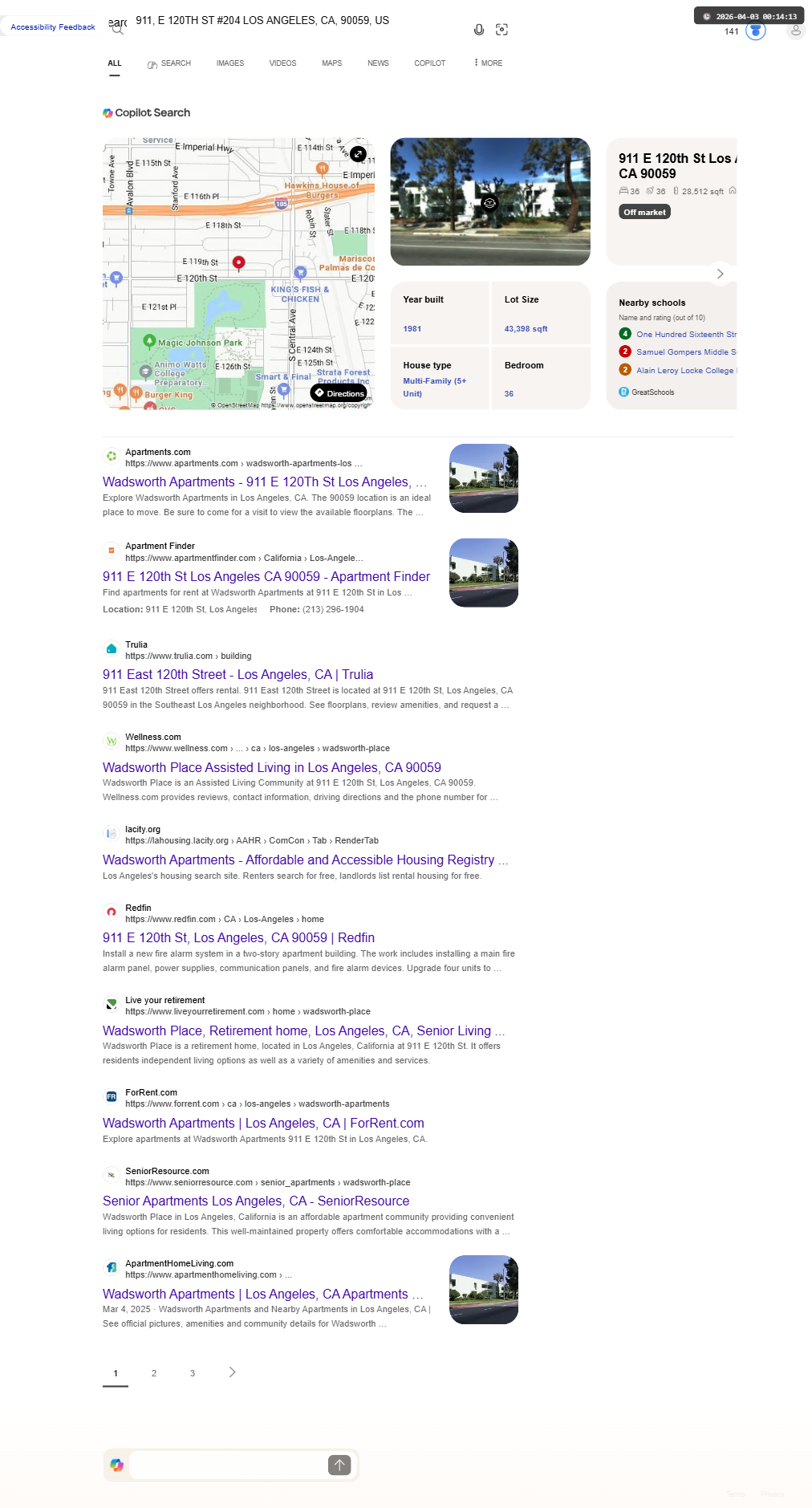The width and height of the screenshot is (812, 1508).
Task: Click the Apartment Finder favicon
Action: 112,551
